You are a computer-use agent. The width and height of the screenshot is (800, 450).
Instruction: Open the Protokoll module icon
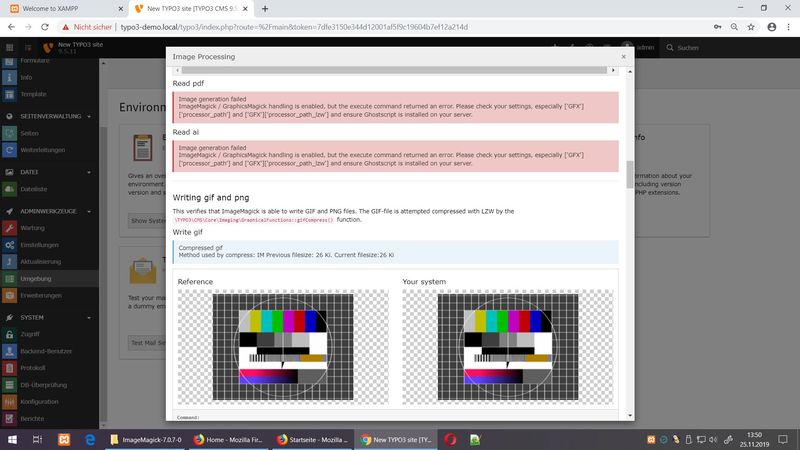tap(9, 368)
